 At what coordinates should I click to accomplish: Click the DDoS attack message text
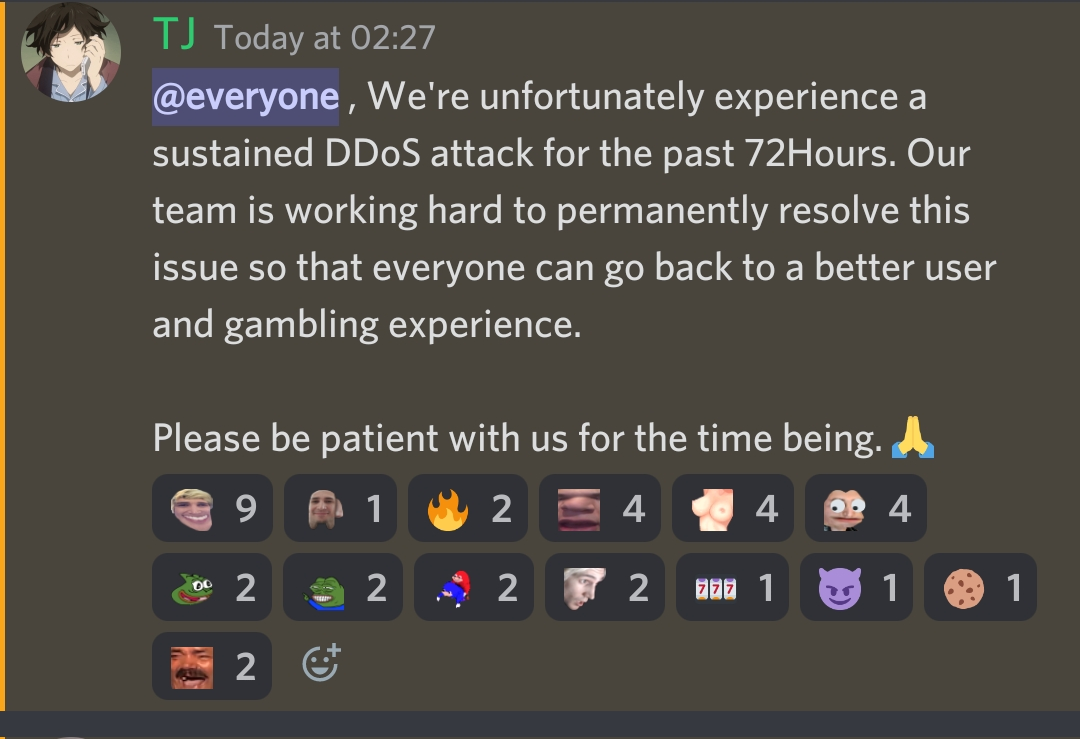[574, 209]
